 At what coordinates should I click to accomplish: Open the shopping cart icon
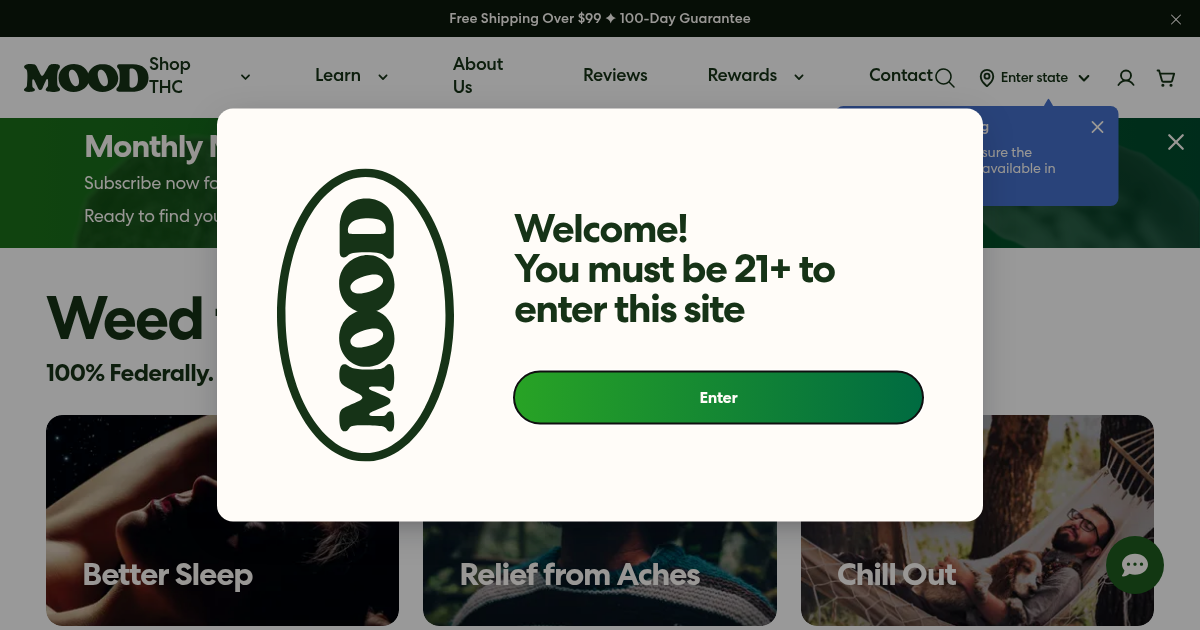pyautogui.click(x=1166, y=78)
